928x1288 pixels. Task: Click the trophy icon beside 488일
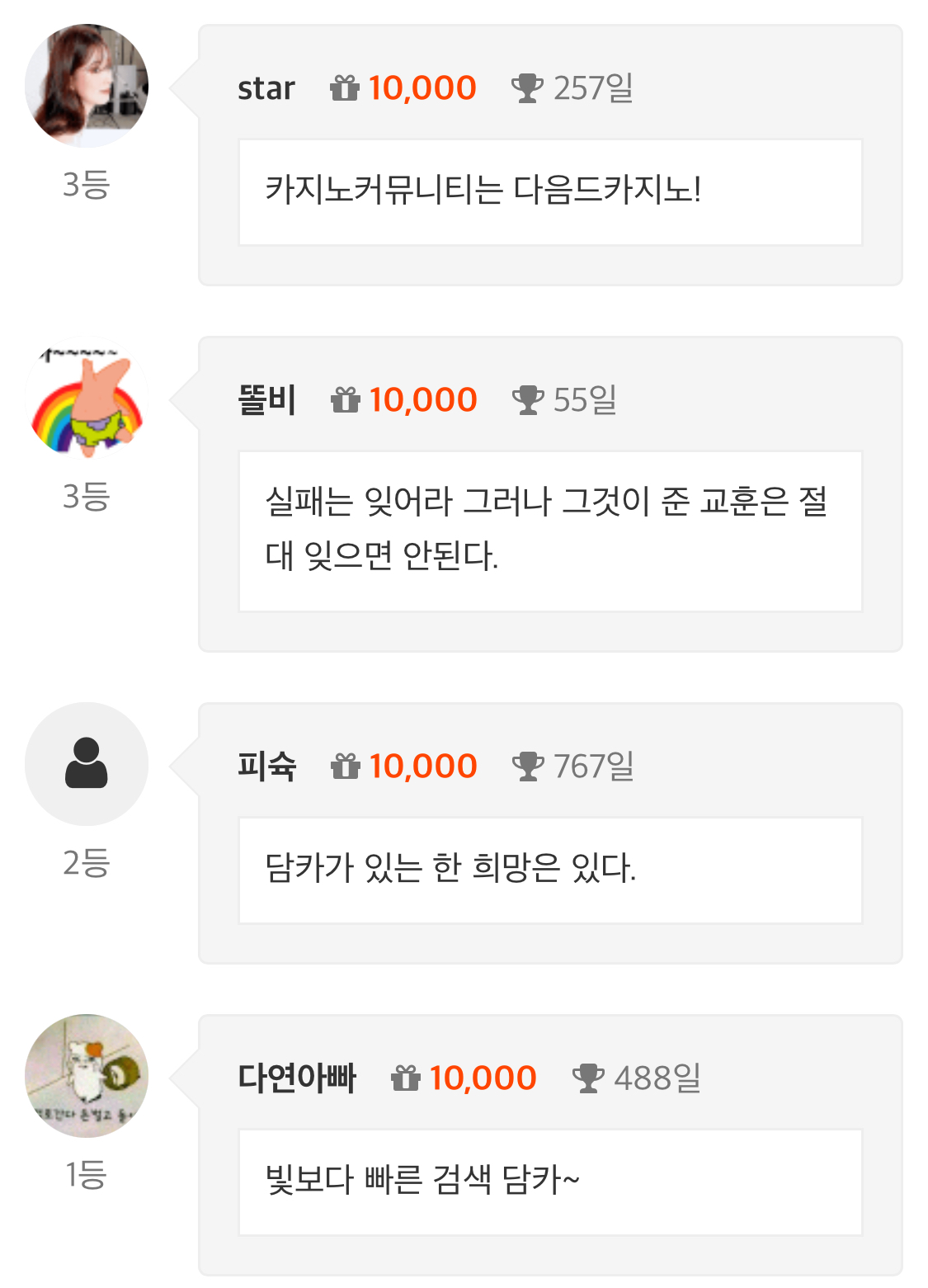(588, 1078)
